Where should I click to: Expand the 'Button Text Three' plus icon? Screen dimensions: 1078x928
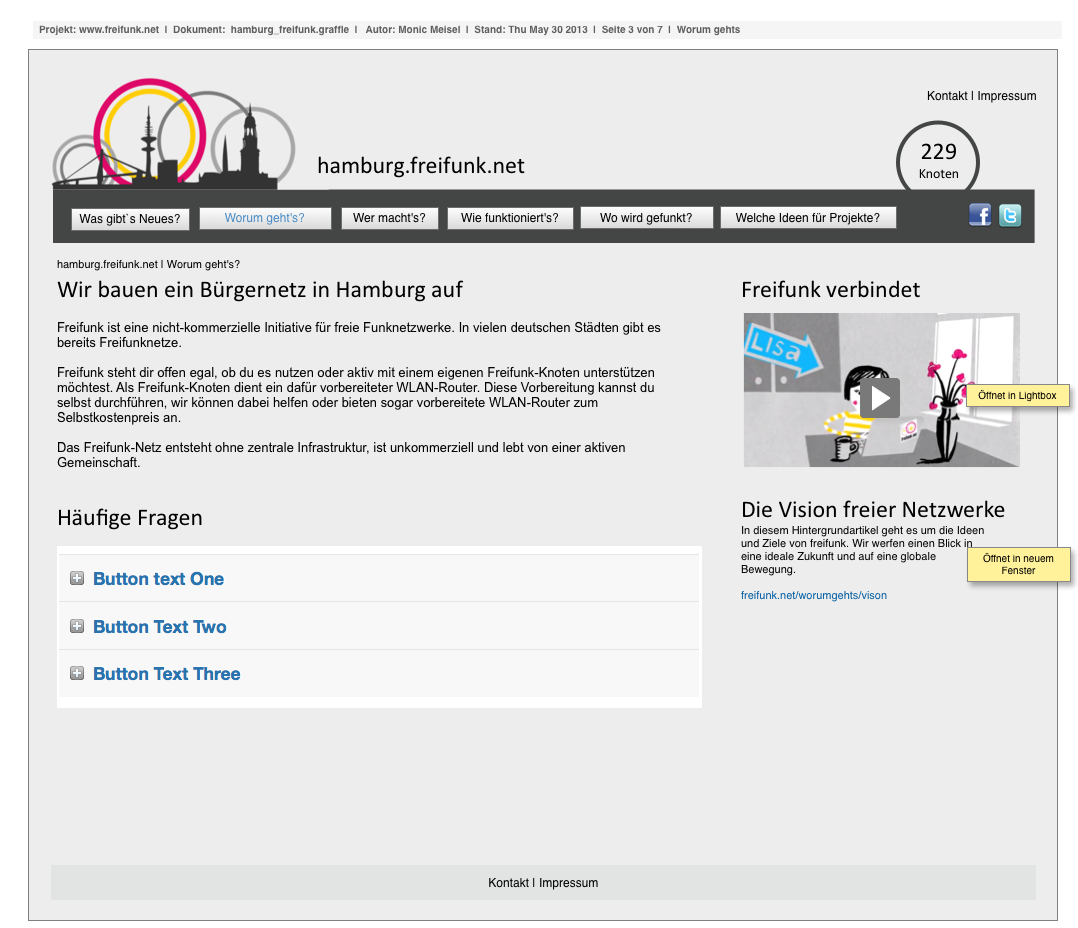click(x=77, y=673)
